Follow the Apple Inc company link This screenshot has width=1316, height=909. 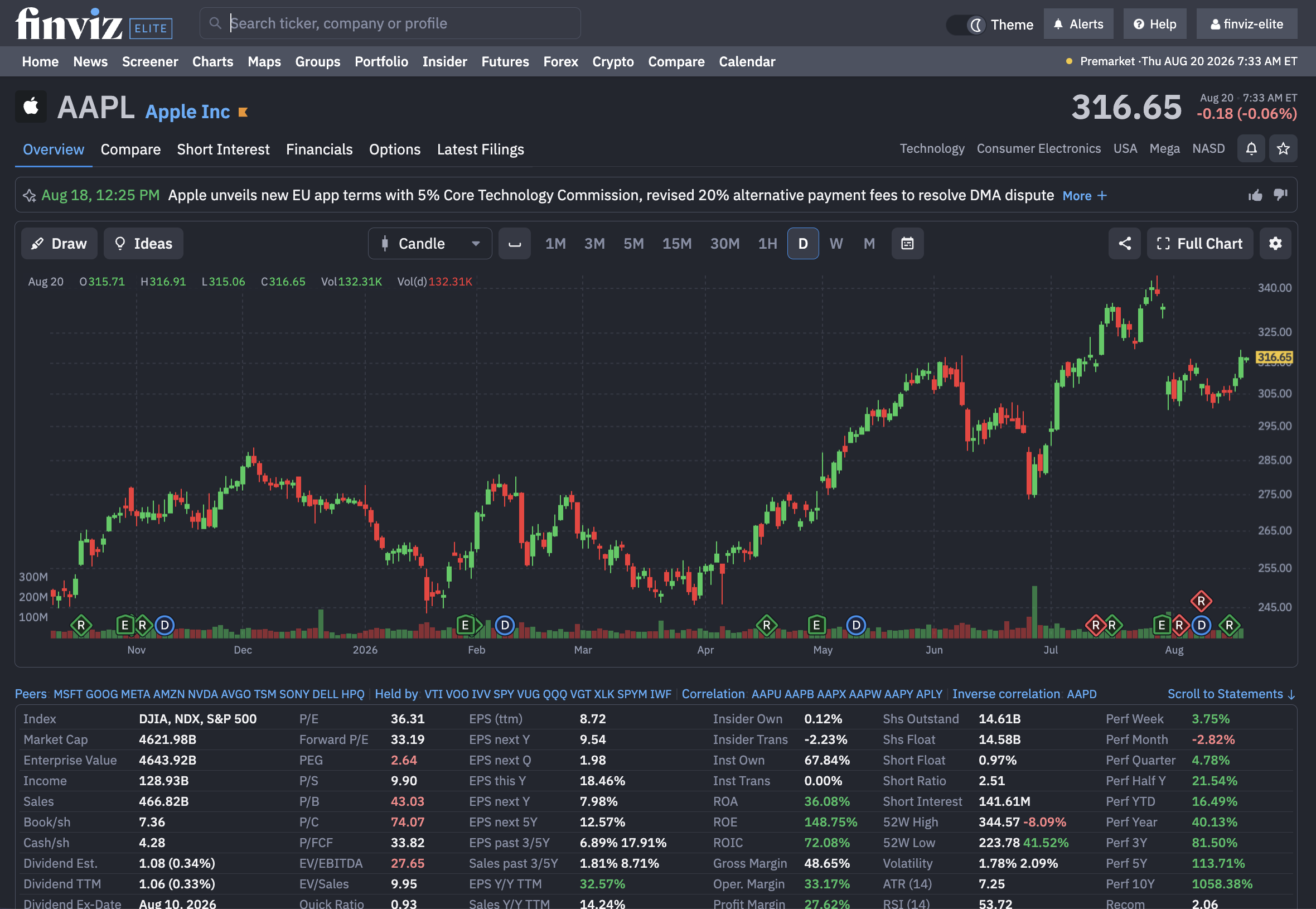pyautogui.click(x=187, y=112)
